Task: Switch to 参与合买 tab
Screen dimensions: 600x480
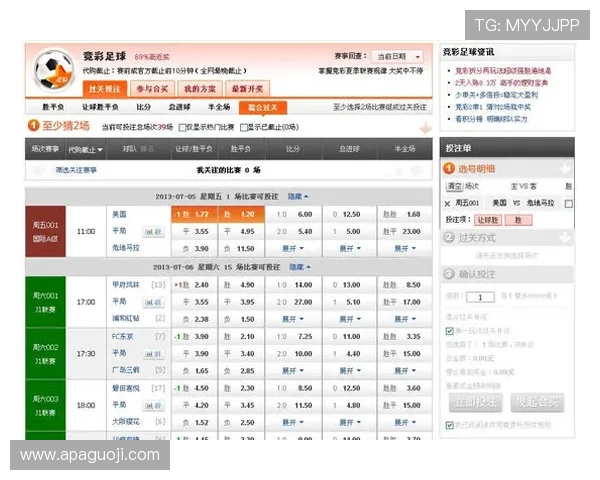Action: 152,89
